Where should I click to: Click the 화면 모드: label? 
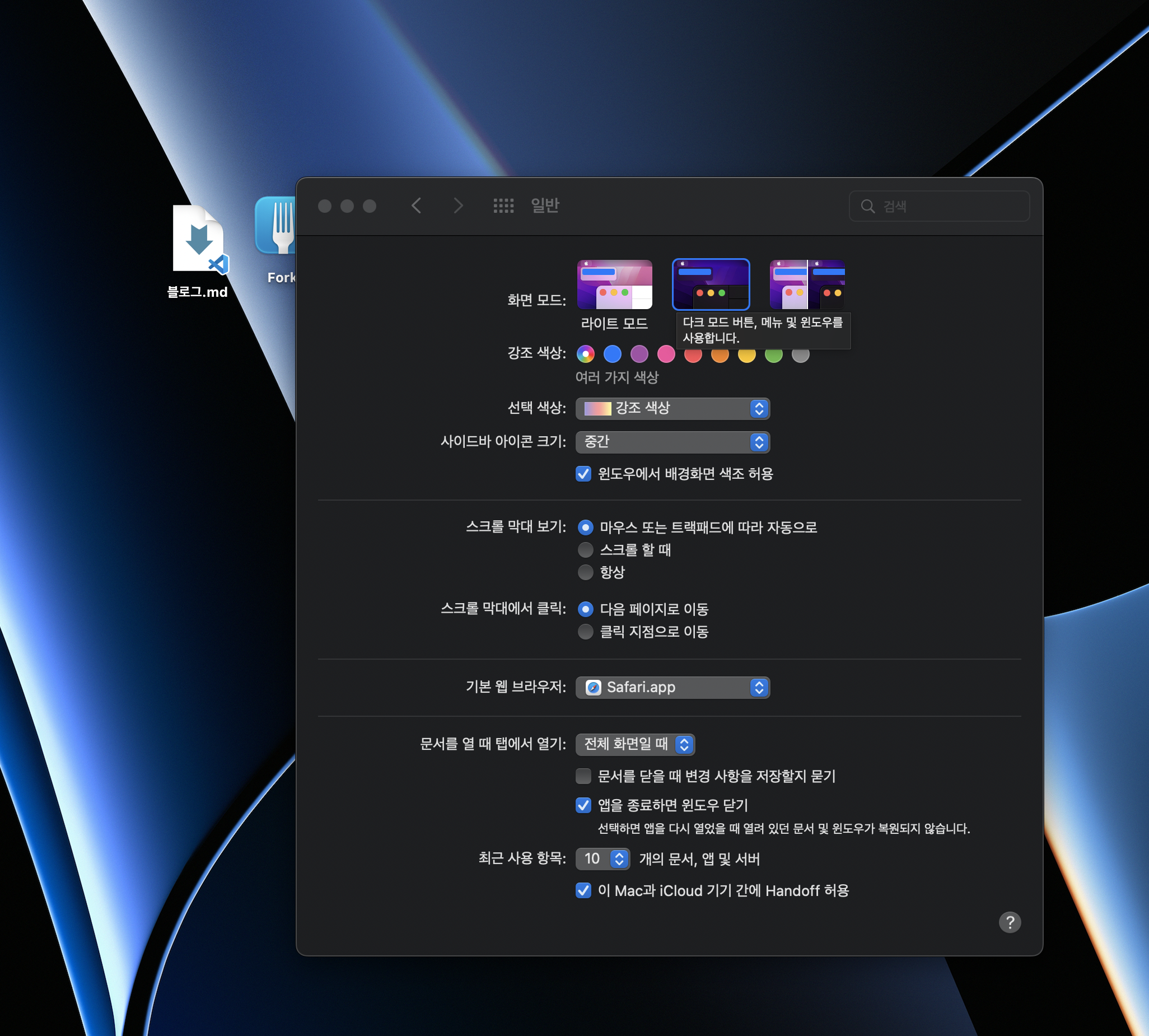coord(536,300)
